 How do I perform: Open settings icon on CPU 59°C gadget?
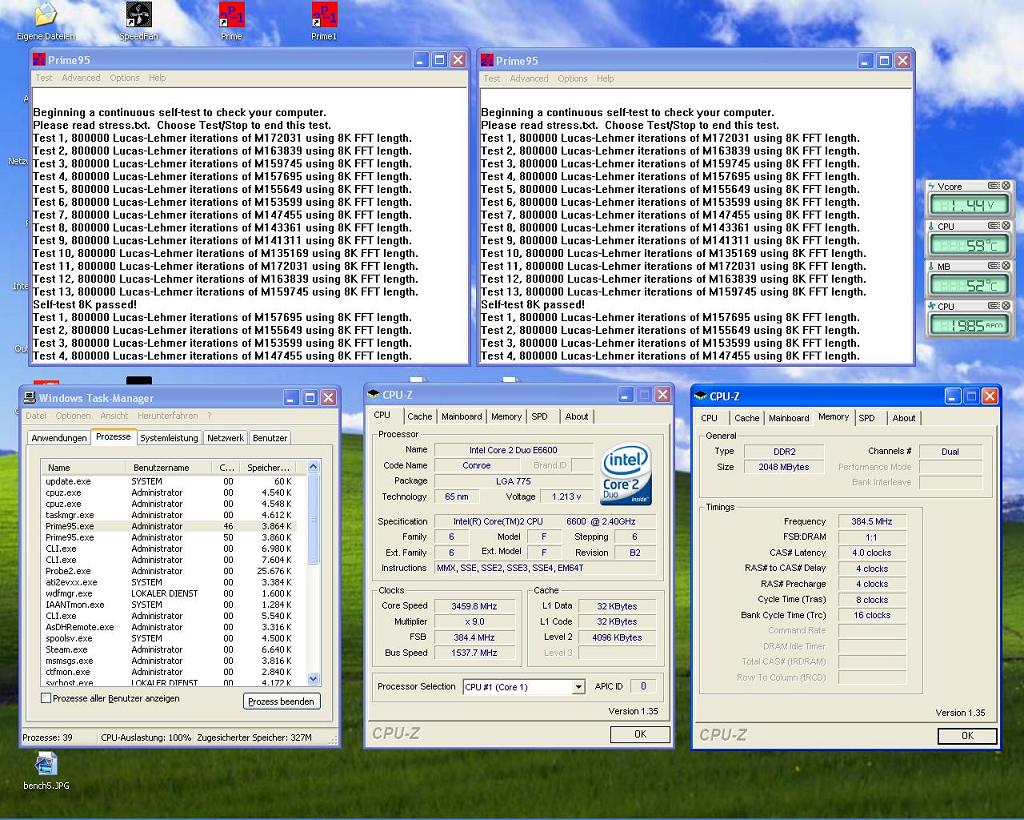(x=993, y=225)
